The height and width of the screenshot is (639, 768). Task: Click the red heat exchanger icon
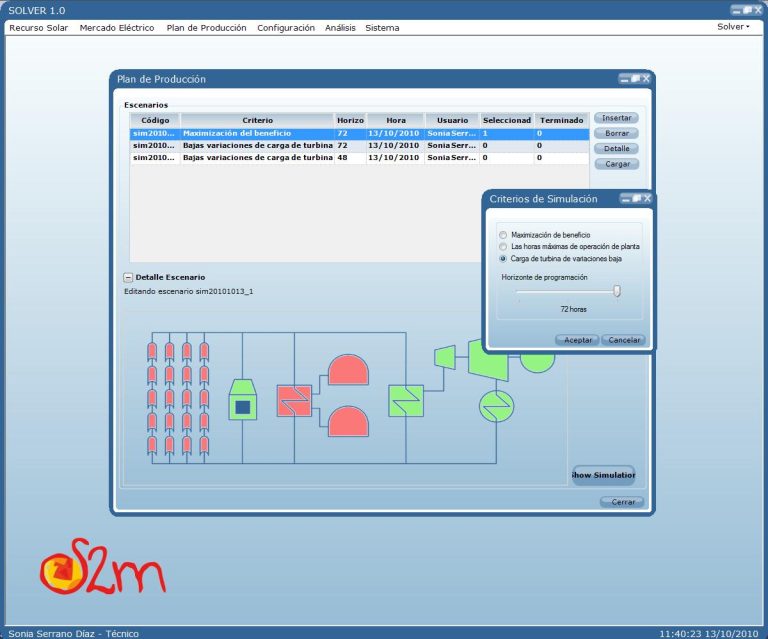(x=294, y=400)
